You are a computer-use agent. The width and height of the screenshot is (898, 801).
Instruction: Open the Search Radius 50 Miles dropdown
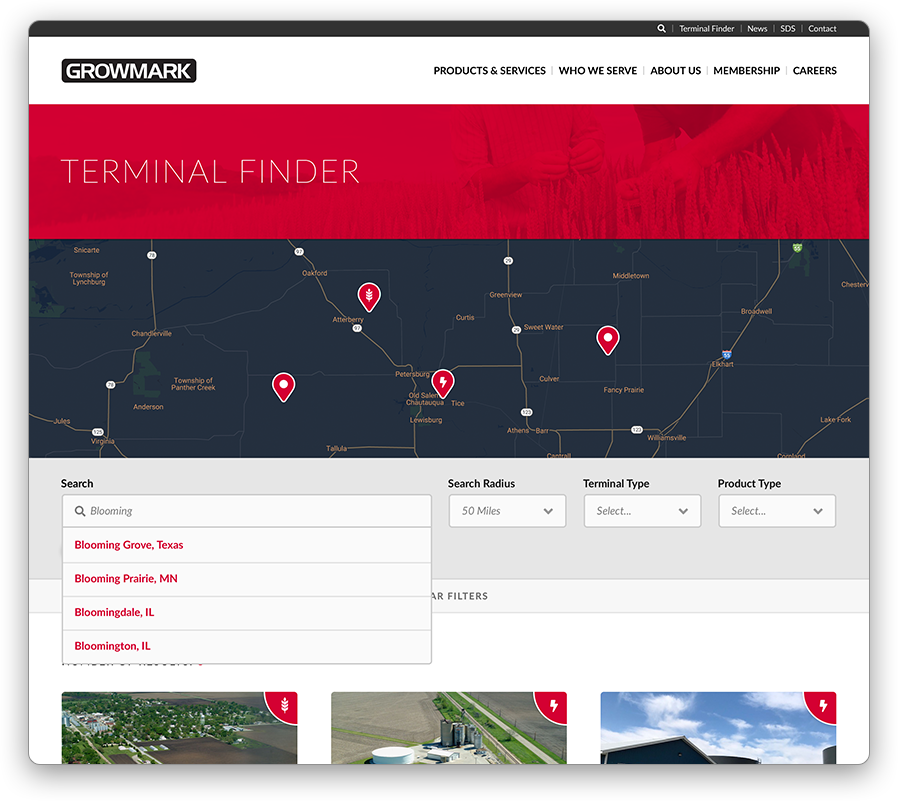click(x=507, y=511)
